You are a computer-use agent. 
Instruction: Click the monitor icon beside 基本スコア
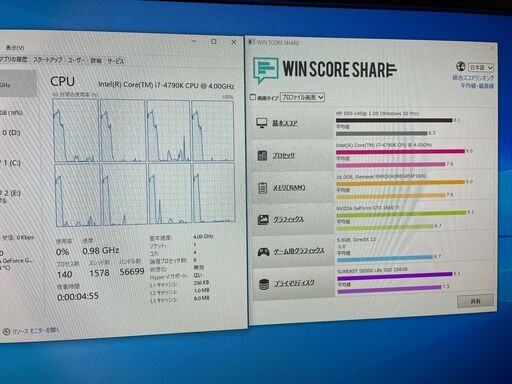tap(262, 123)
